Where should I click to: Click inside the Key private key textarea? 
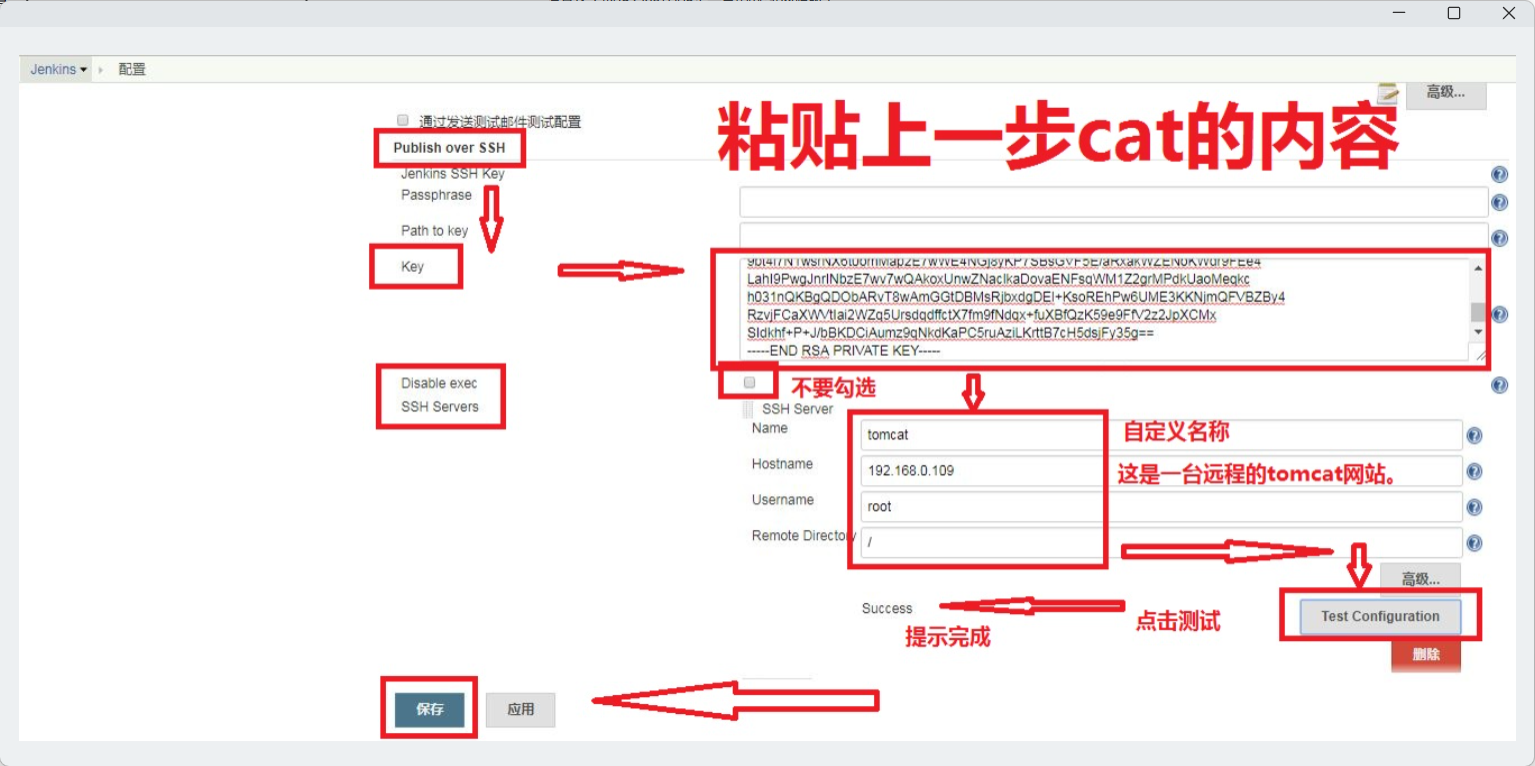click(1105, 310)
